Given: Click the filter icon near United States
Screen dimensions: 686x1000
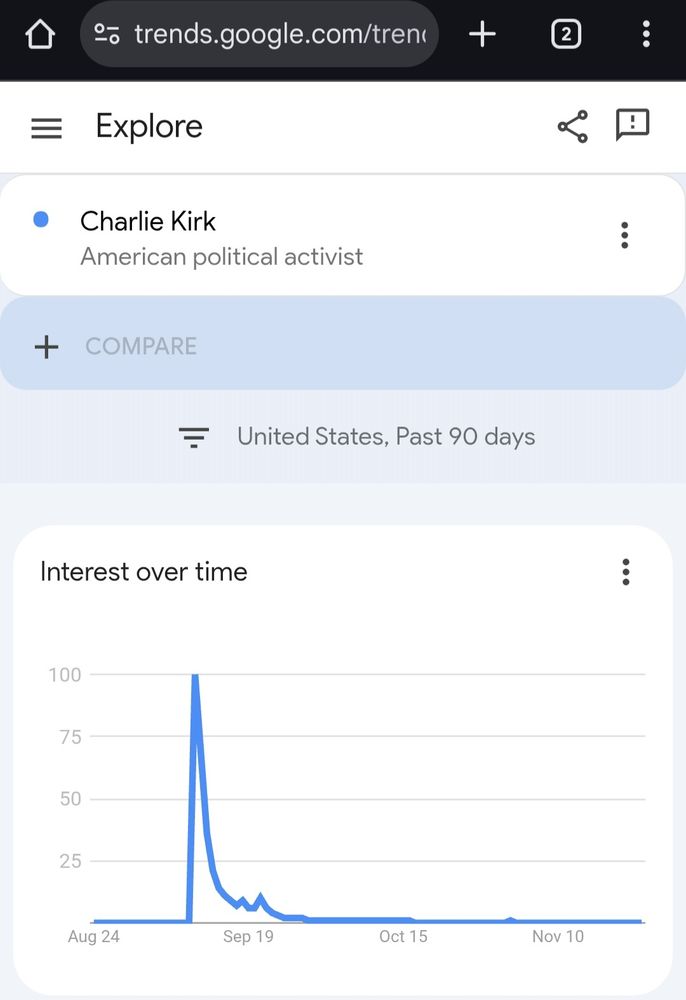Looking at the screenshot, I should pos(194,437).
